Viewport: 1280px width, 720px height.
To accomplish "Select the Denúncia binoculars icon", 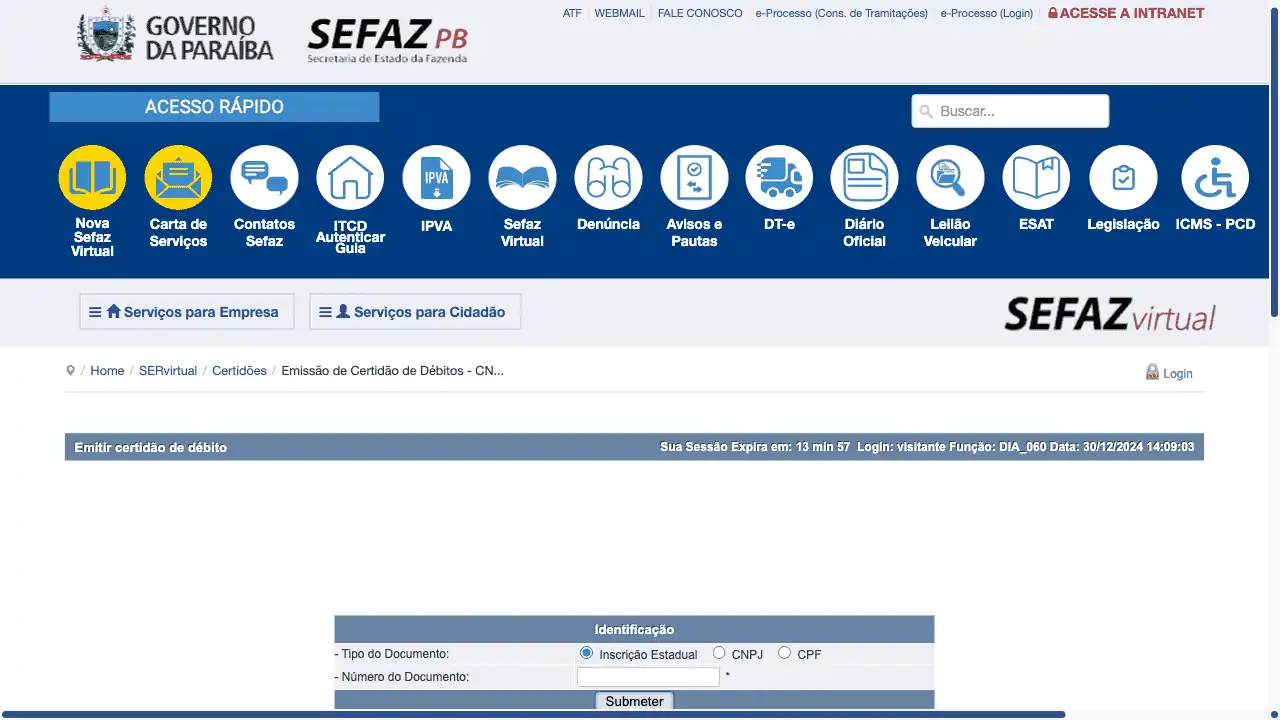I will tap(608, 178).
